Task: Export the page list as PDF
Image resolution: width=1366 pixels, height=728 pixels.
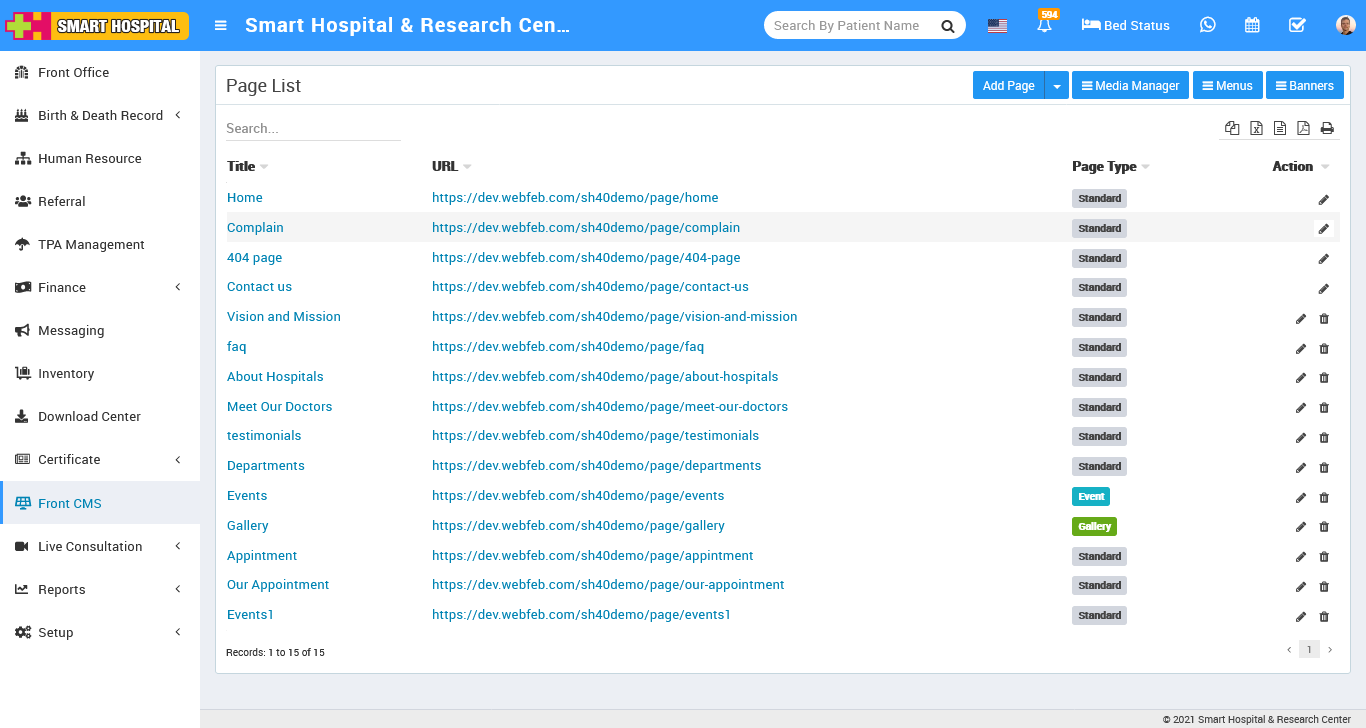Action: point(1304,128)
